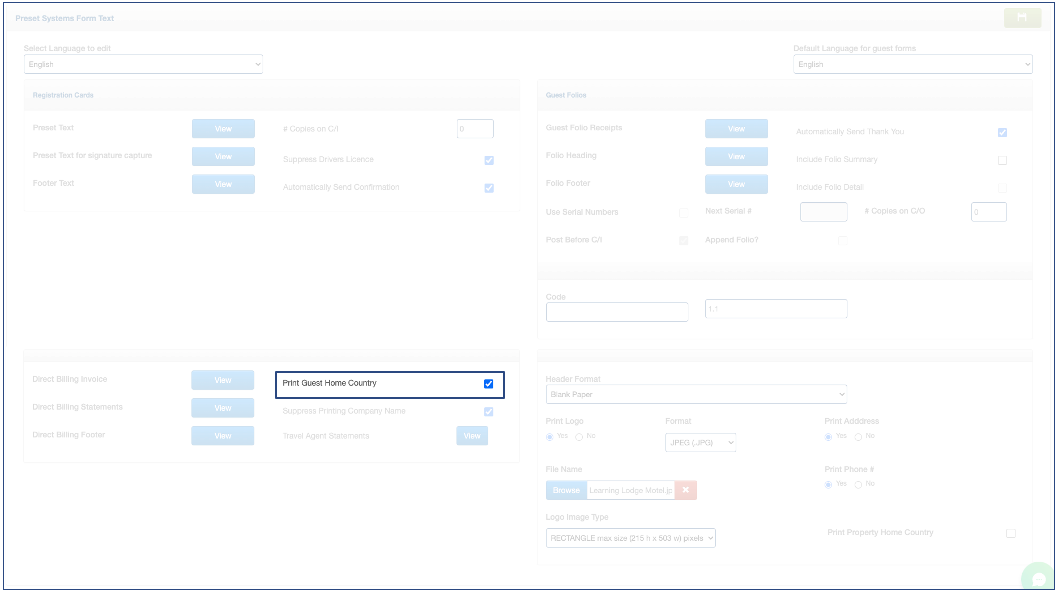Select Yes for Print Logo
1059x593 pixels.
coord(550,437)
